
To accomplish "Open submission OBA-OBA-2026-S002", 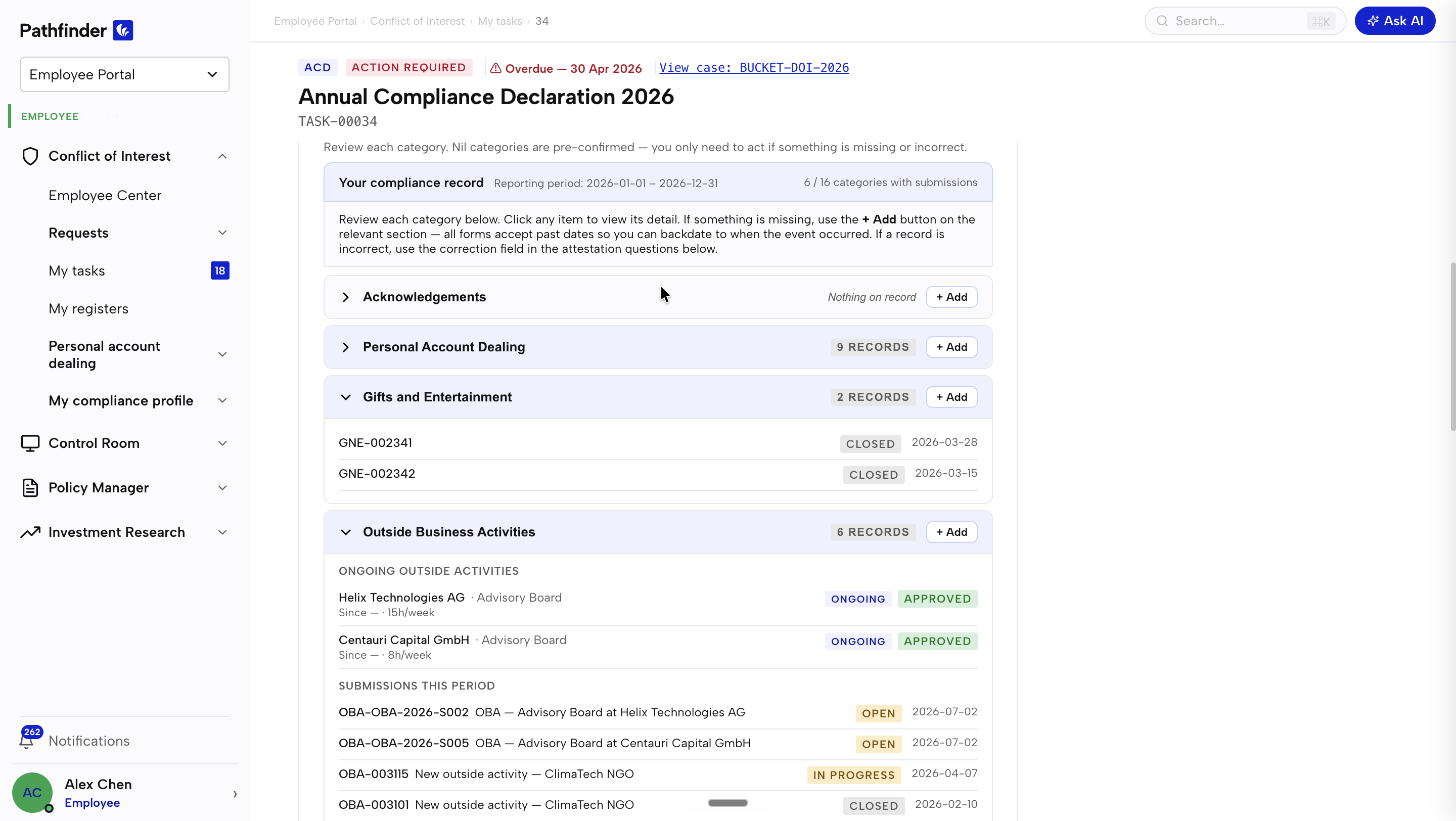I will (658, 712).
